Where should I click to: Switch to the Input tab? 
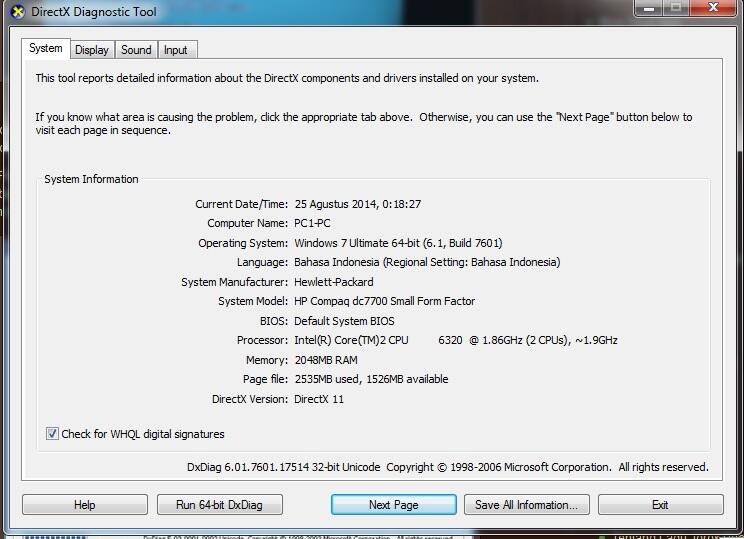[176, 50]
